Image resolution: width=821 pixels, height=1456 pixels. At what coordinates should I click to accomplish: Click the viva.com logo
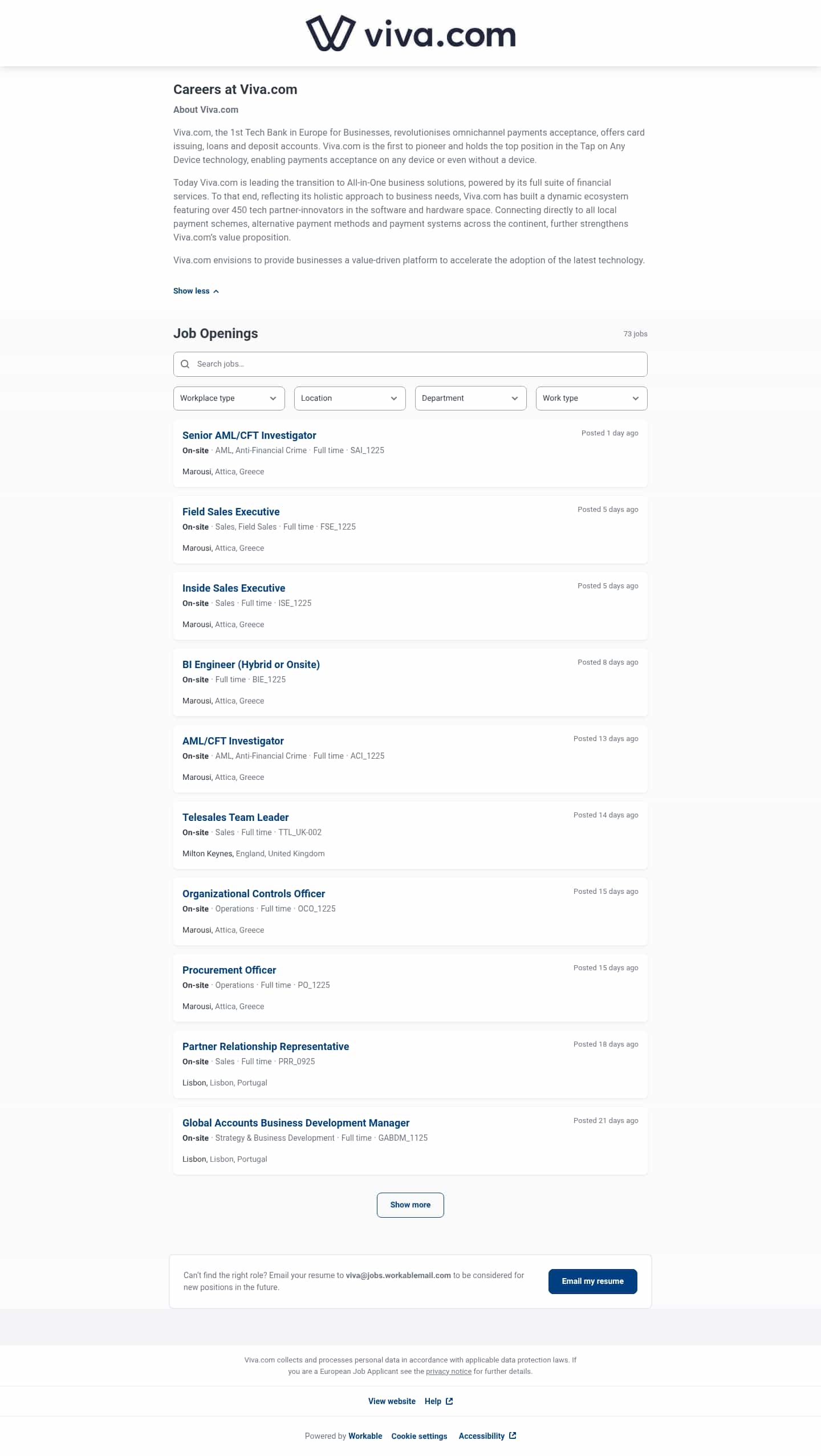pos(410,33)
